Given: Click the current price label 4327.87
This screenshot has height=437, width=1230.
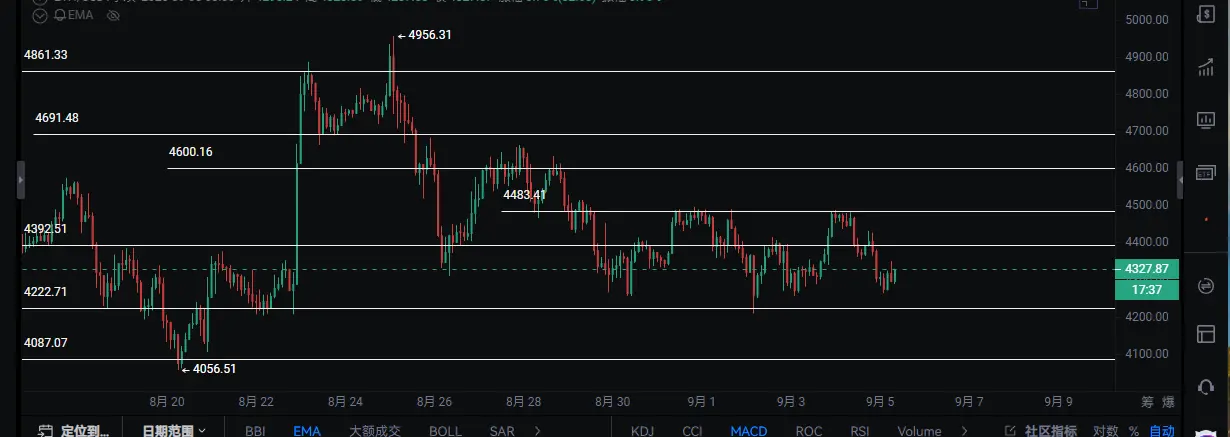Looking at the screenshot, I should click(x=1146, y=269).
